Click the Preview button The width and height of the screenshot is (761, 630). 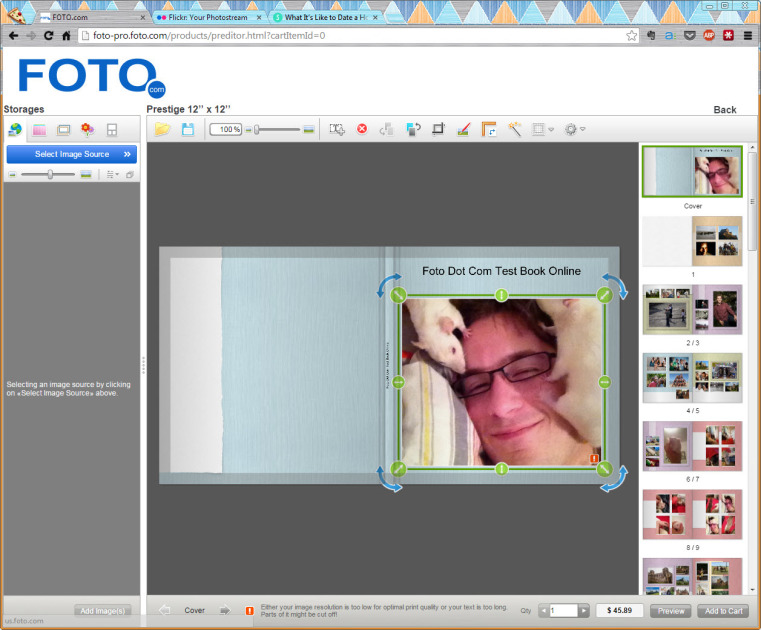(x=670, y=610)
